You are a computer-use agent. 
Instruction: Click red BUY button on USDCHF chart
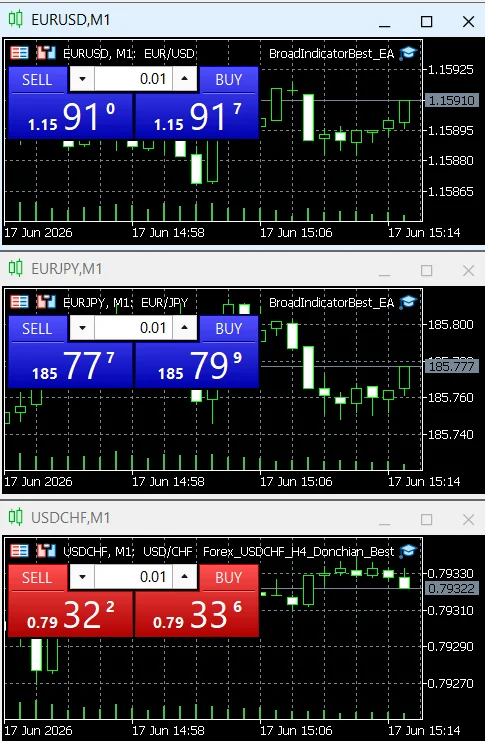pos(229,578)
